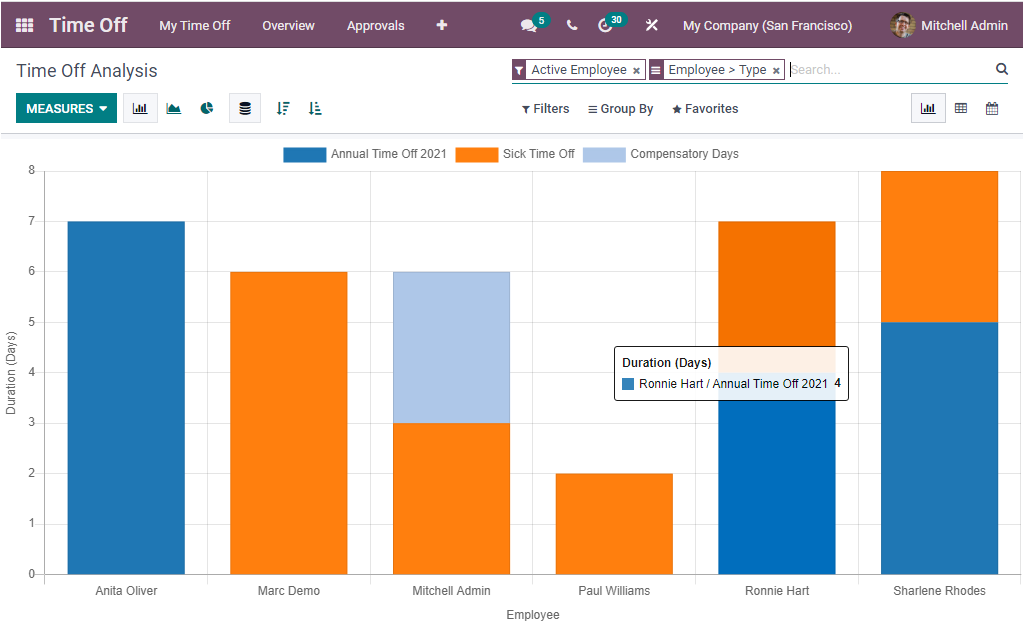1024x627 pixels.
Task: Select the bar chart graph type
Action: tap(140, 108)
